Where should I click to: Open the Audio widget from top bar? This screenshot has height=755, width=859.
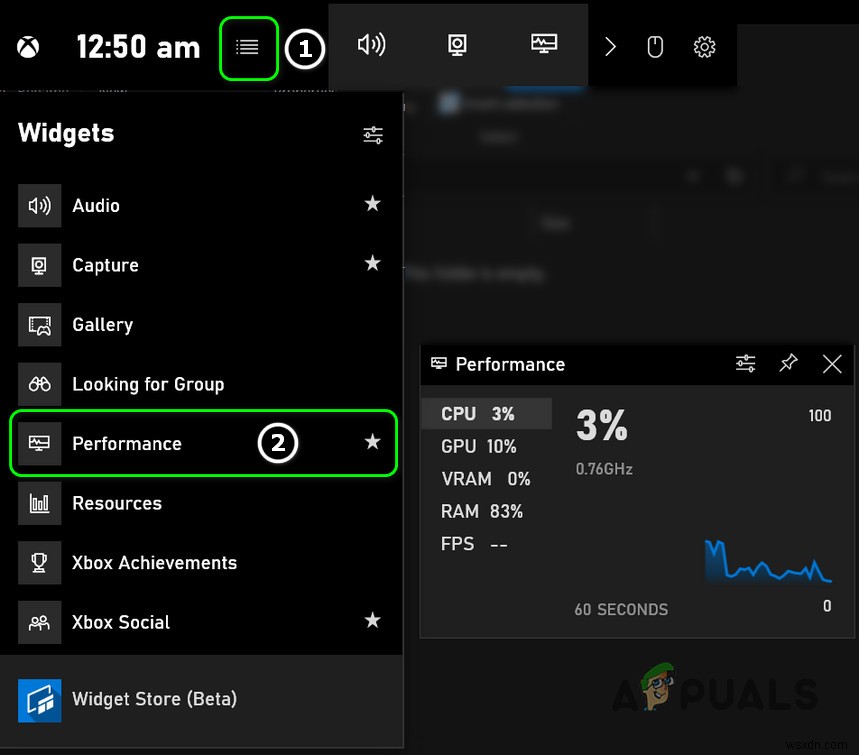point(371,45)
